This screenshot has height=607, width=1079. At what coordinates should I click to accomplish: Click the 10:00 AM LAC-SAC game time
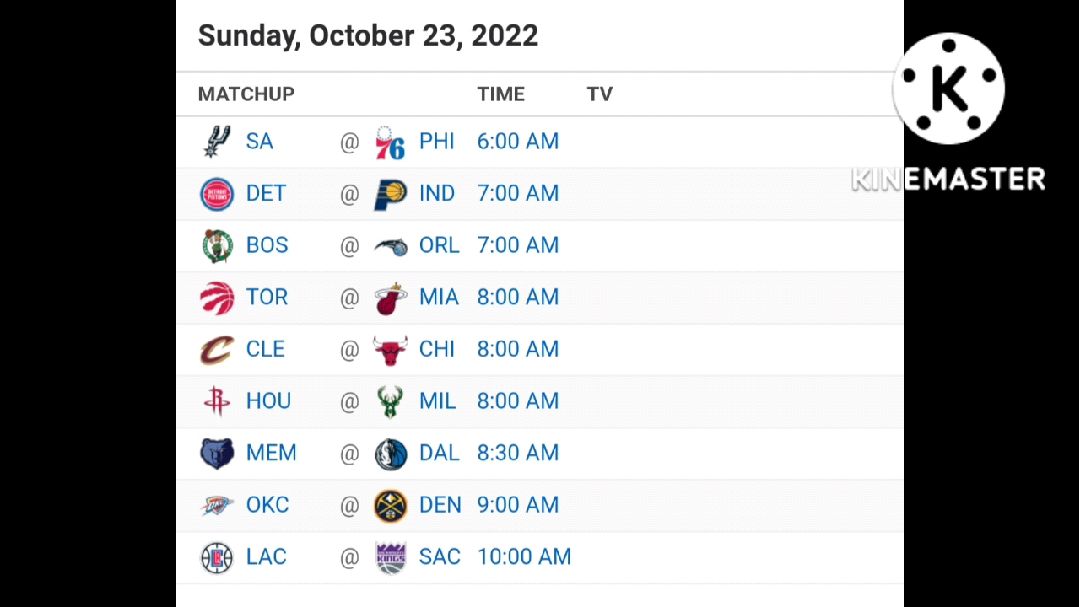point(524,557)
